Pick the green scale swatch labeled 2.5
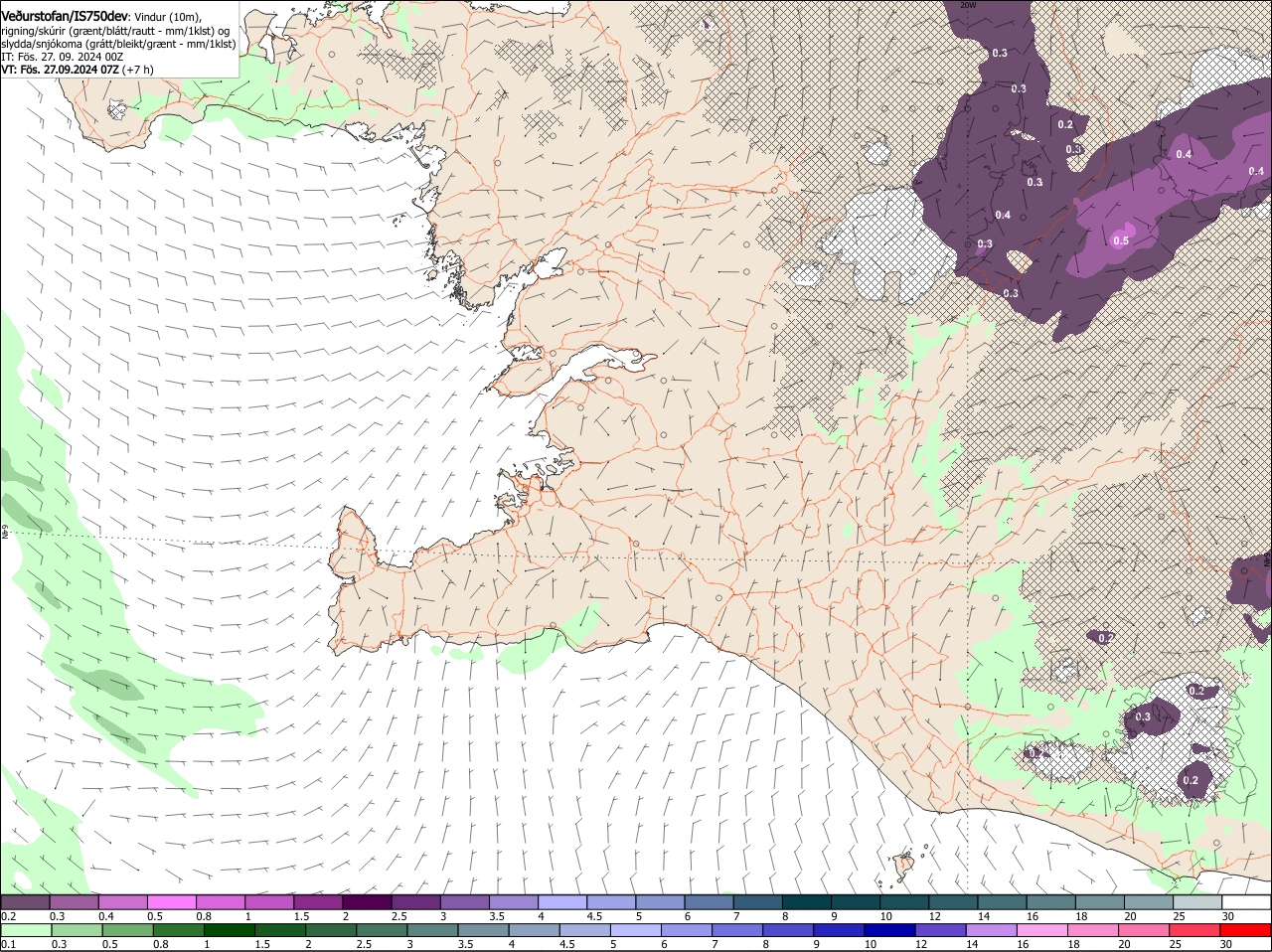This screenshot has height=952, width=1272. 381,930
